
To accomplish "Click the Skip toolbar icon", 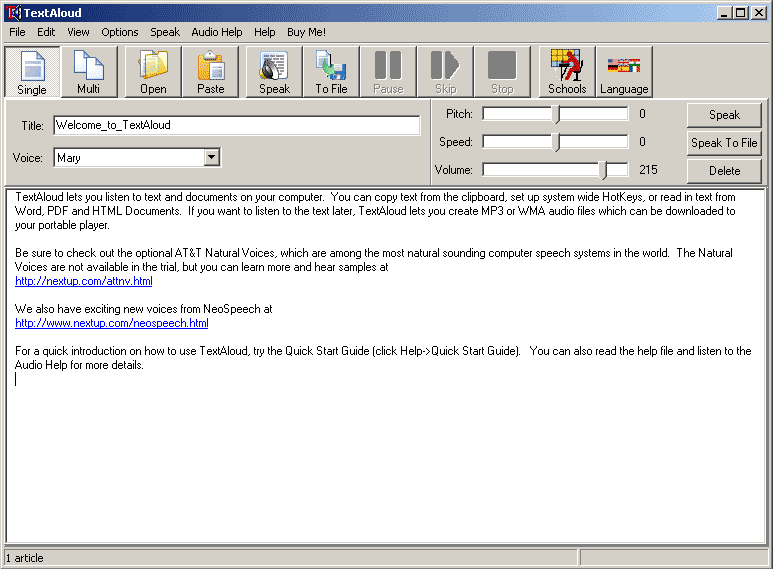I will 446,72.
